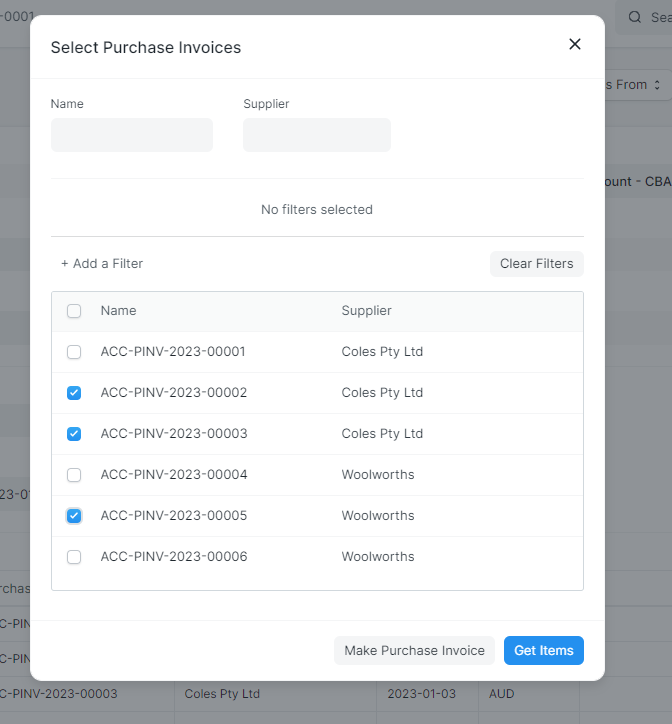The image size is (672, 724).
Task: Click the Supplier filter input field
Action: (x=317, y=135)
